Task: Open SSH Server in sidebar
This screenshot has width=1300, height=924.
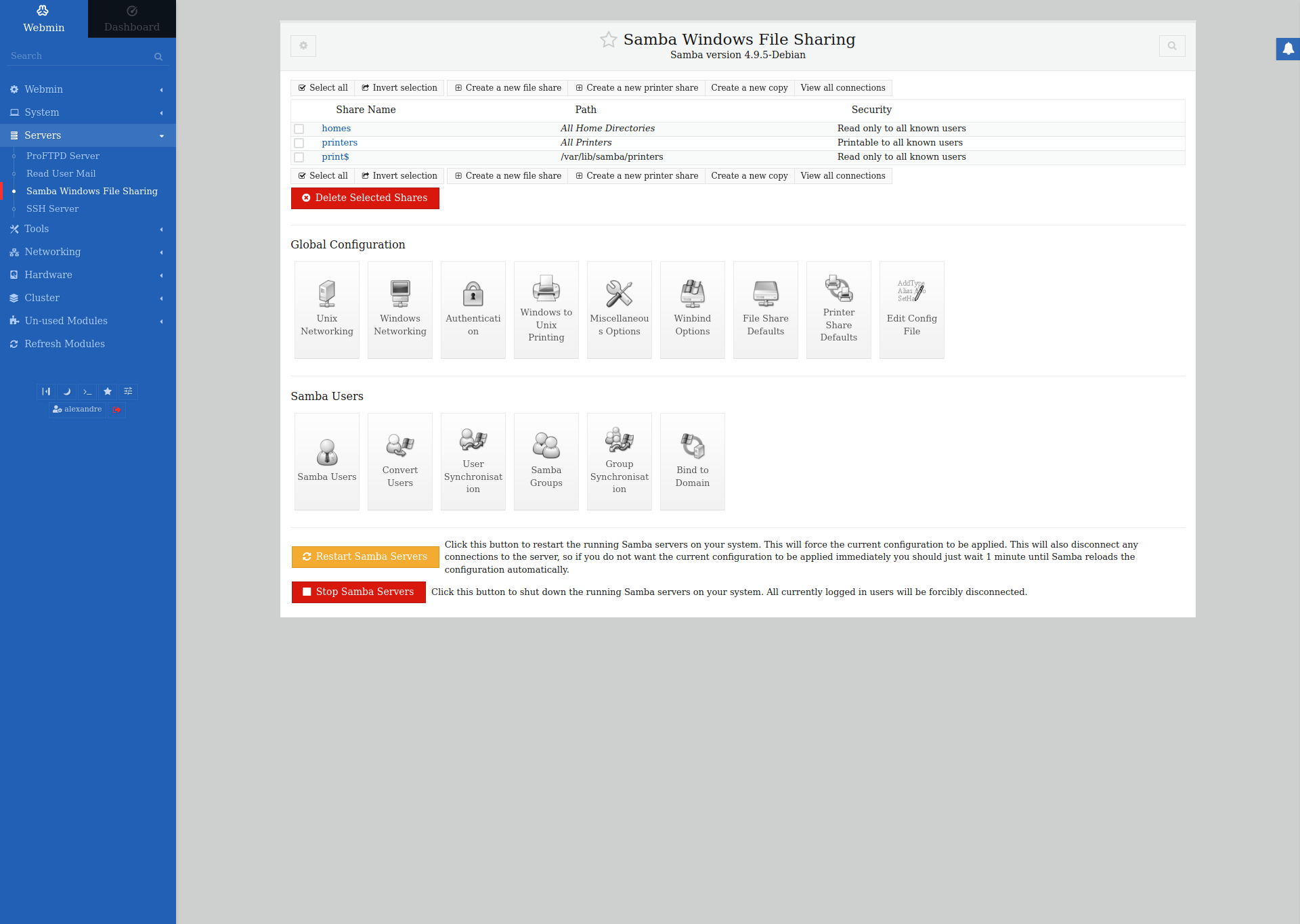Action: point(52,208)
